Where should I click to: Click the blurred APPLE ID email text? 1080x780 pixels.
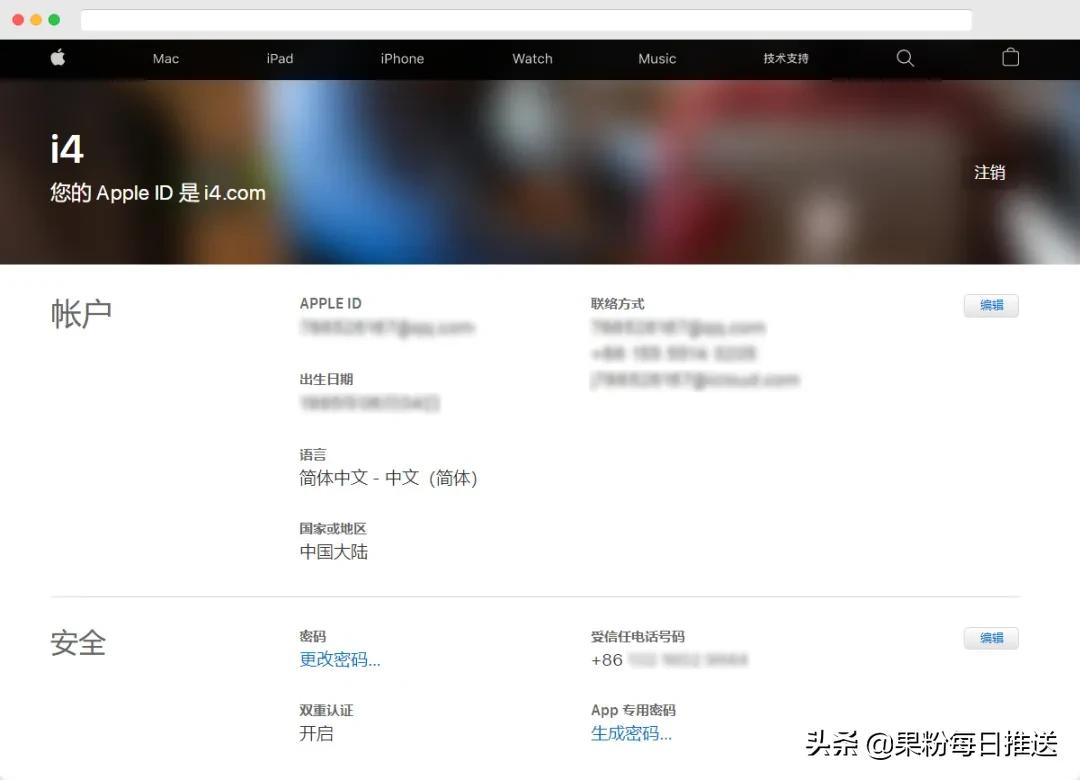387,327
